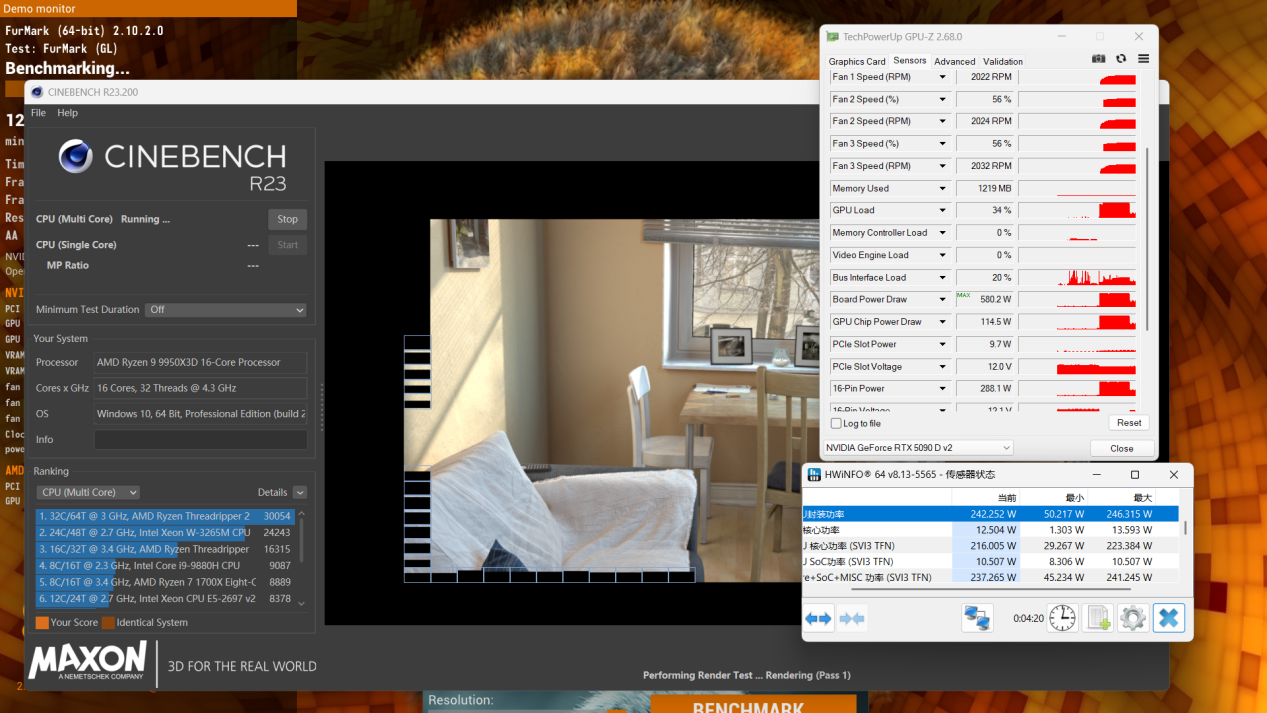Click the Single Core Start button
Image resolution: width=1267 pixels, height=713 pixels.
pyautogui.click(x=287, y=245)
